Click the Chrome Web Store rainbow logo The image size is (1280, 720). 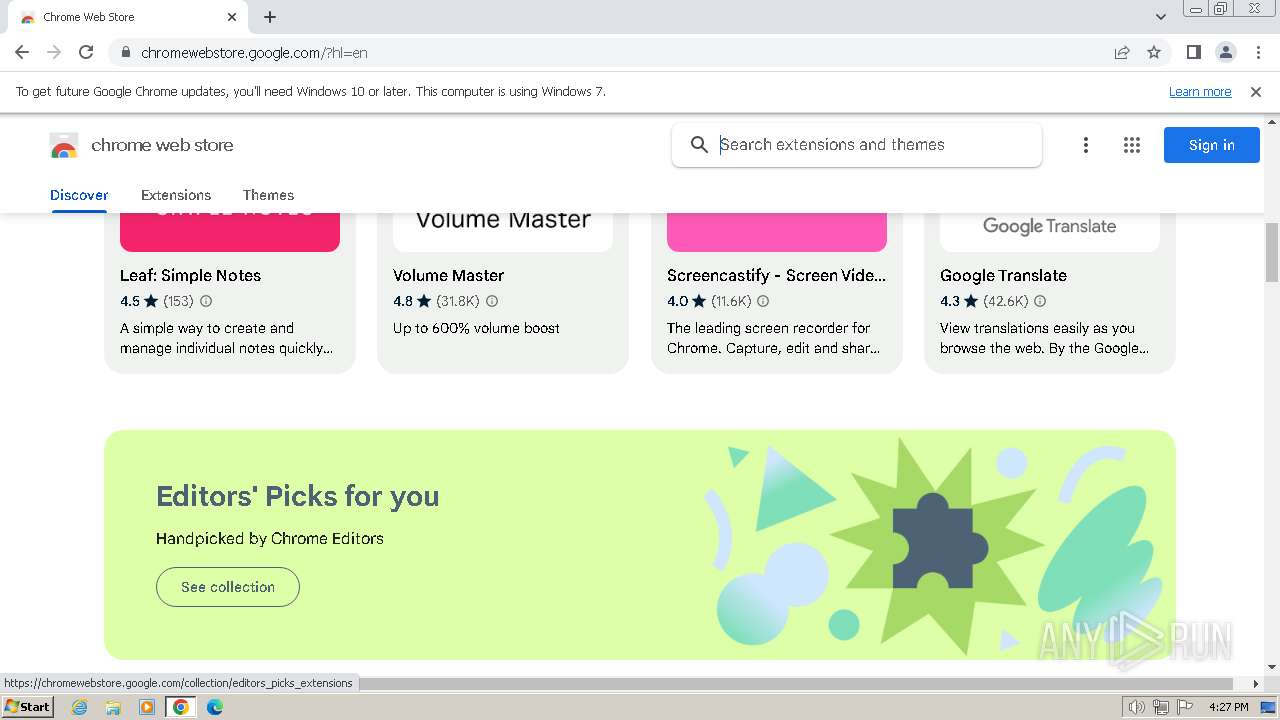pos(63,146)
